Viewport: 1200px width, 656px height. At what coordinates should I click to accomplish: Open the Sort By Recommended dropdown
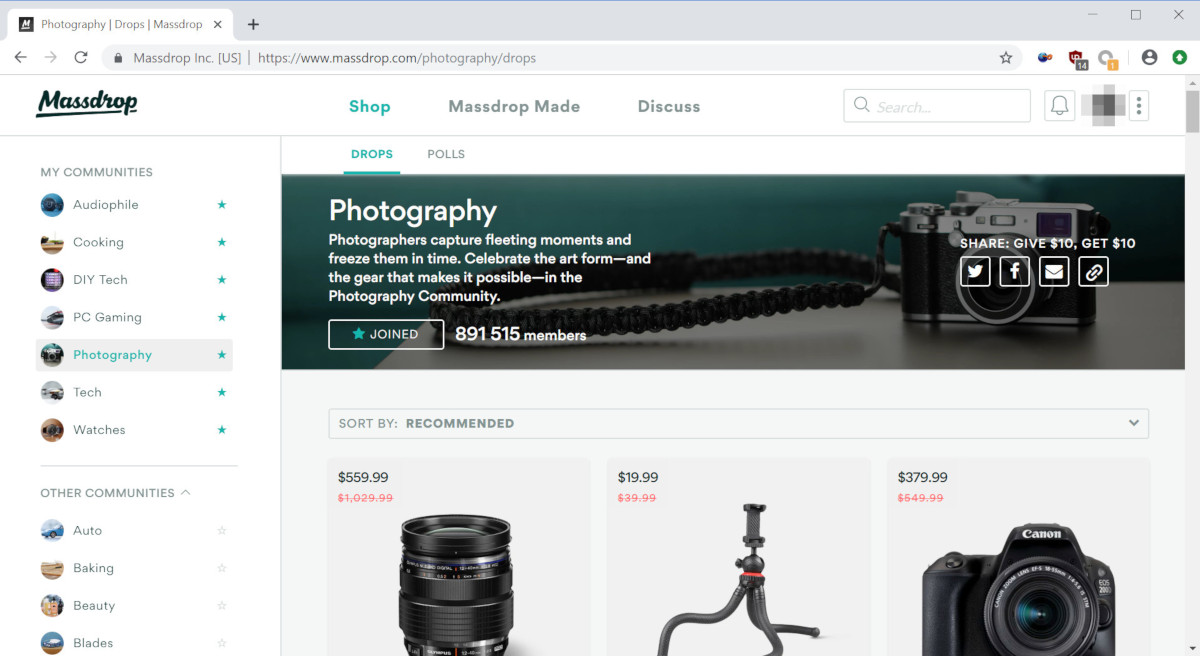click(x=738, y=423)
